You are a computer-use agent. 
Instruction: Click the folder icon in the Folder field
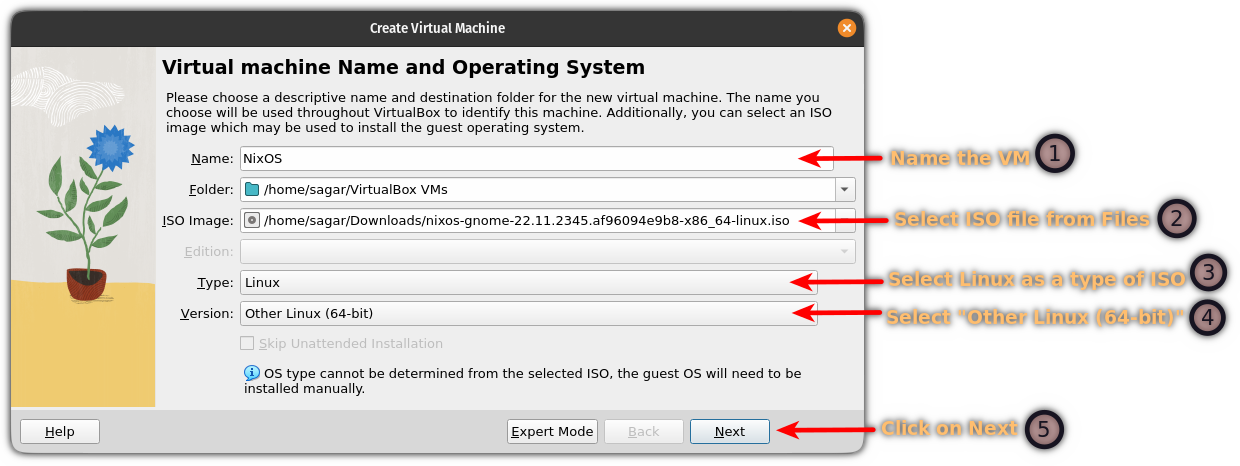pos(252,189)
